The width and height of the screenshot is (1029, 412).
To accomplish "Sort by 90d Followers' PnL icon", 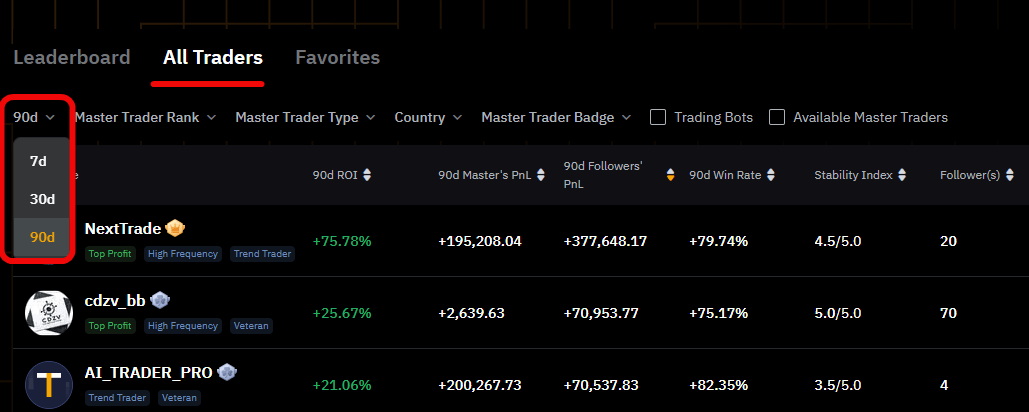I will click(670, 175).
